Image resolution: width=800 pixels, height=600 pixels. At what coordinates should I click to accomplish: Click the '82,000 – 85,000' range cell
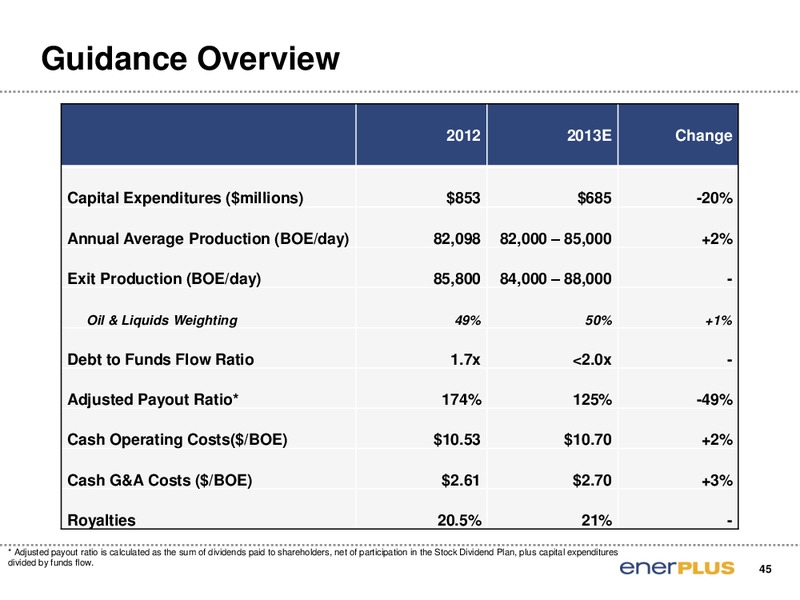[556, 239]
